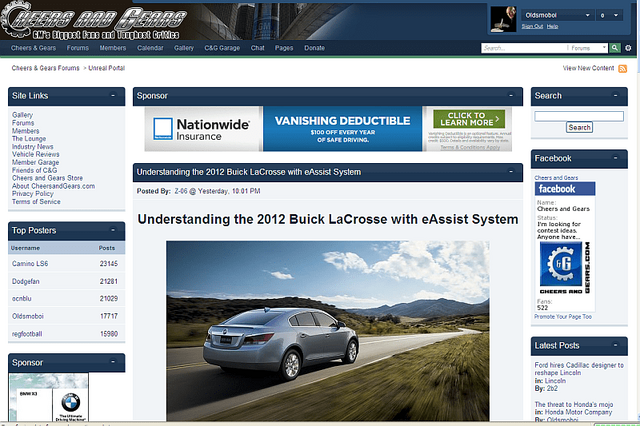Open the Lincoln forum link
640x426 pixels.
(555, 381)
